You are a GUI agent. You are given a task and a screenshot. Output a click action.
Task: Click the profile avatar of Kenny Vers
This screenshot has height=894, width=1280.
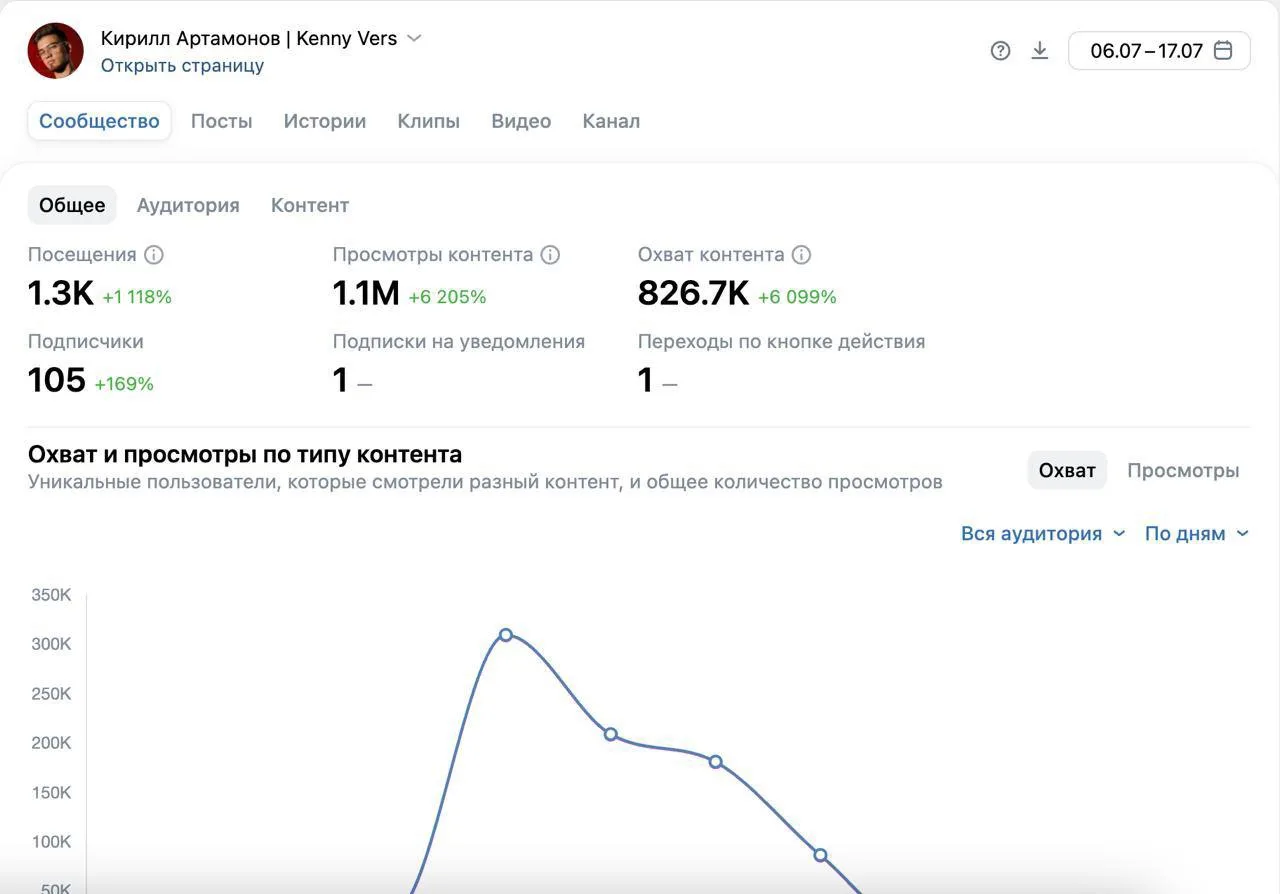56,51
